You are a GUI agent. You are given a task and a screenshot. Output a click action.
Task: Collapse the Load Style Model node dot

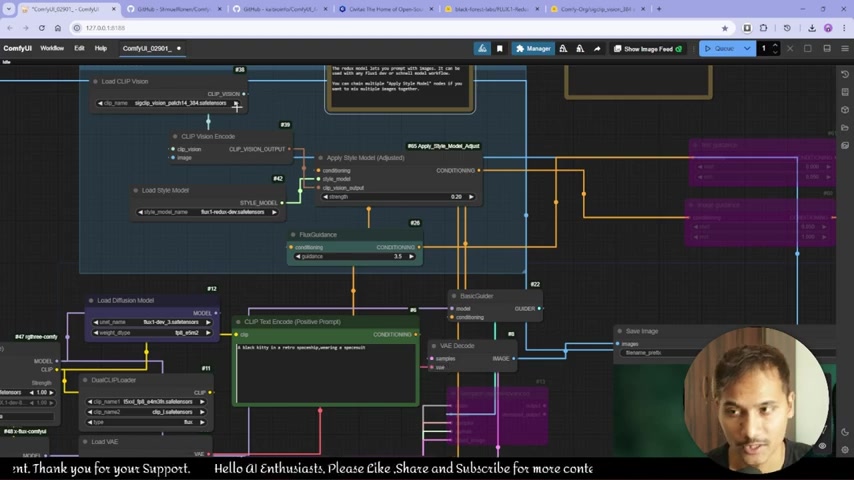[x=136, y=191]
